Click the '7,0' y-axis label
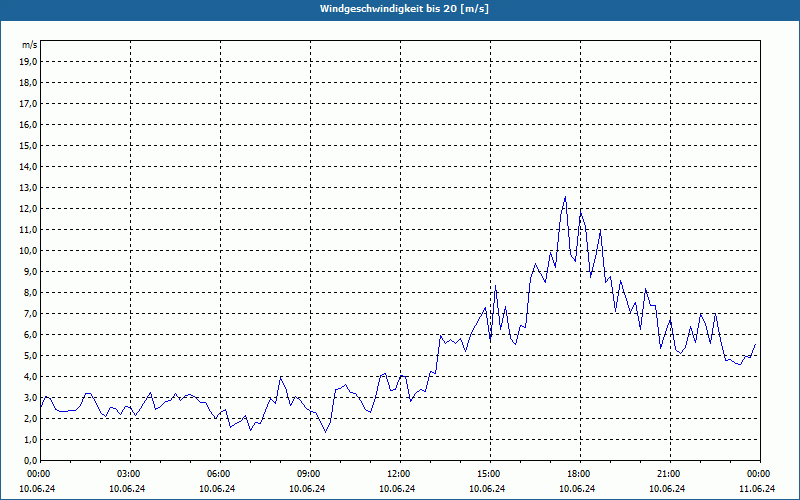The width and height of the screenshot is (800, 500). point(31,313)
